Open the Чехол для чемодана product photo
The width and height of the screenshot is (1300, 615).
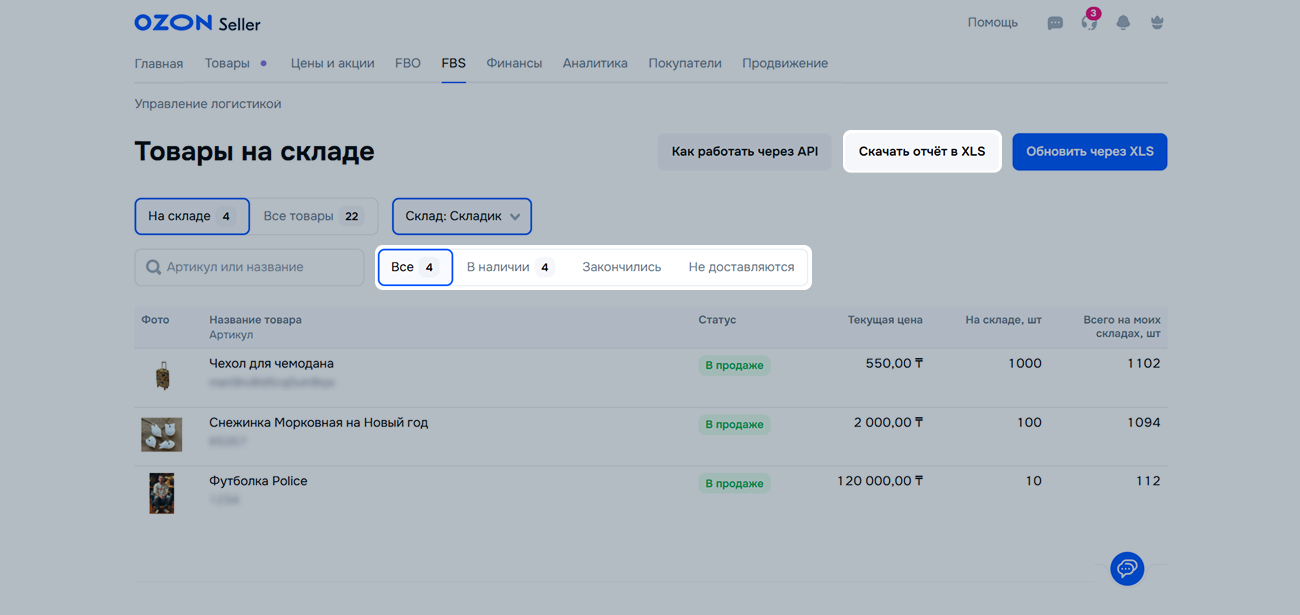tap(162, 376)
